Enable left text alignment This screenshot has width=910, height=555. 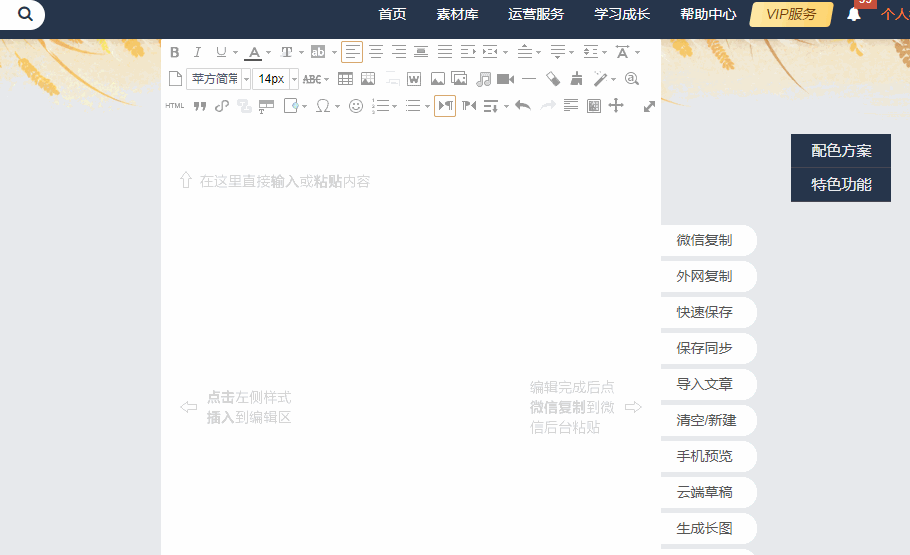pyautogui.click(x=352, y=52)
